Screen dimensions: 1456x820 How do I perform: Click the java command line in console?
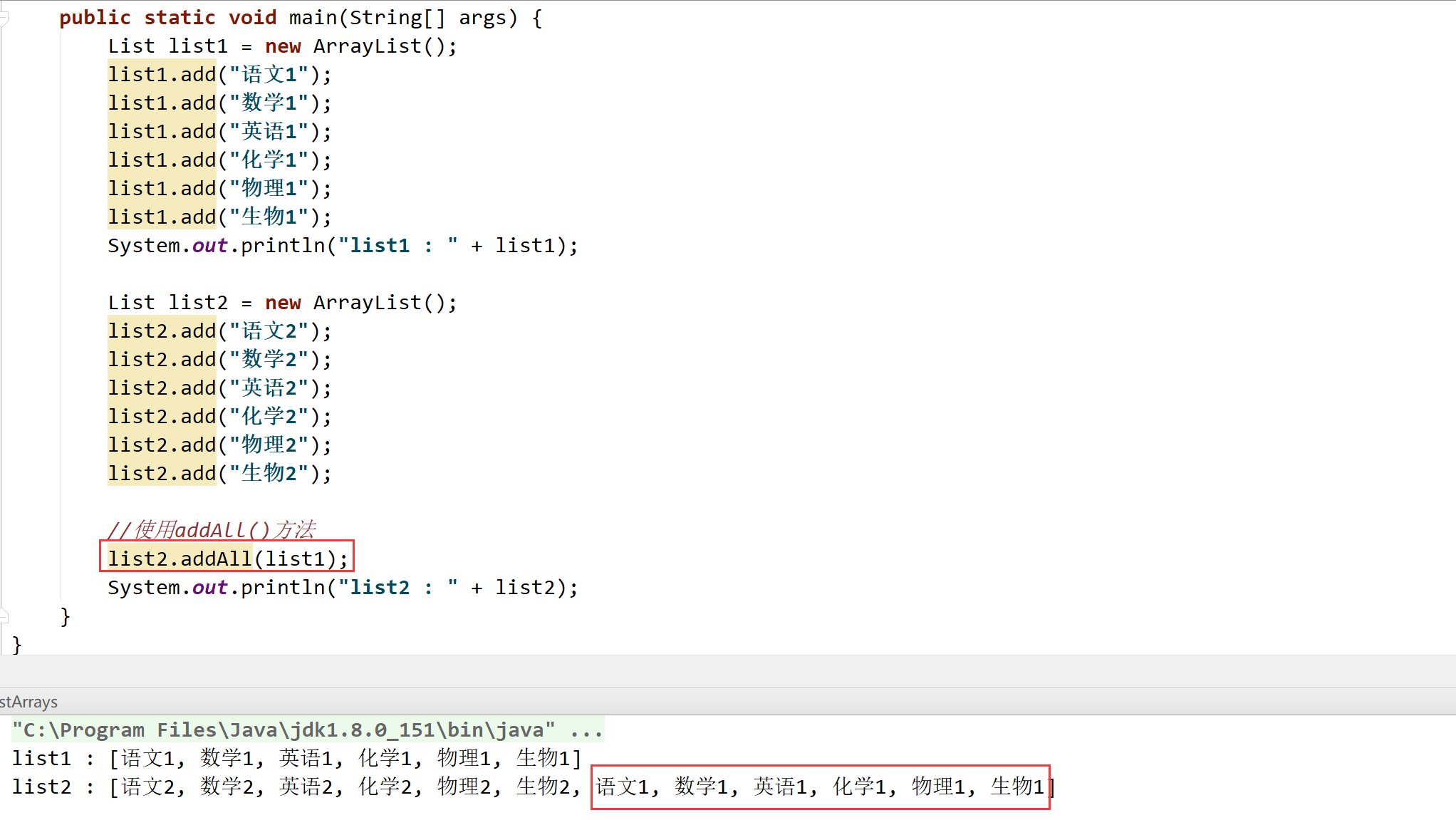tap(306, 730)
